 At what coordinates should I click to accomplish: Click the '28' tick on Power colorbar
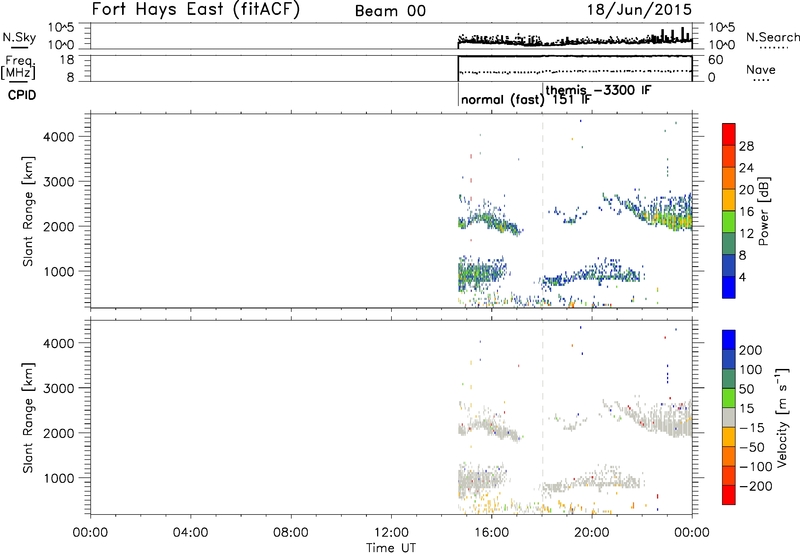746,146
